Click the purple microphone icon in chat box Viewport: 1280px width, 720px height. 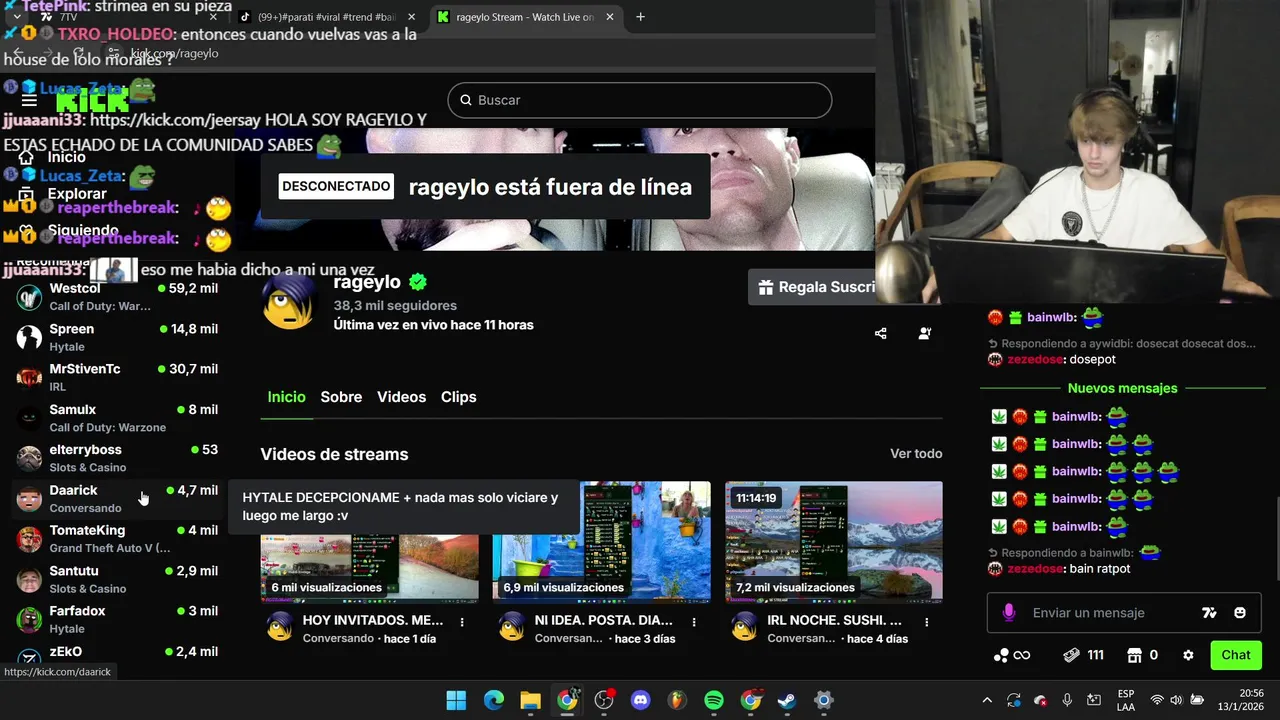(x=1009, y=612)
